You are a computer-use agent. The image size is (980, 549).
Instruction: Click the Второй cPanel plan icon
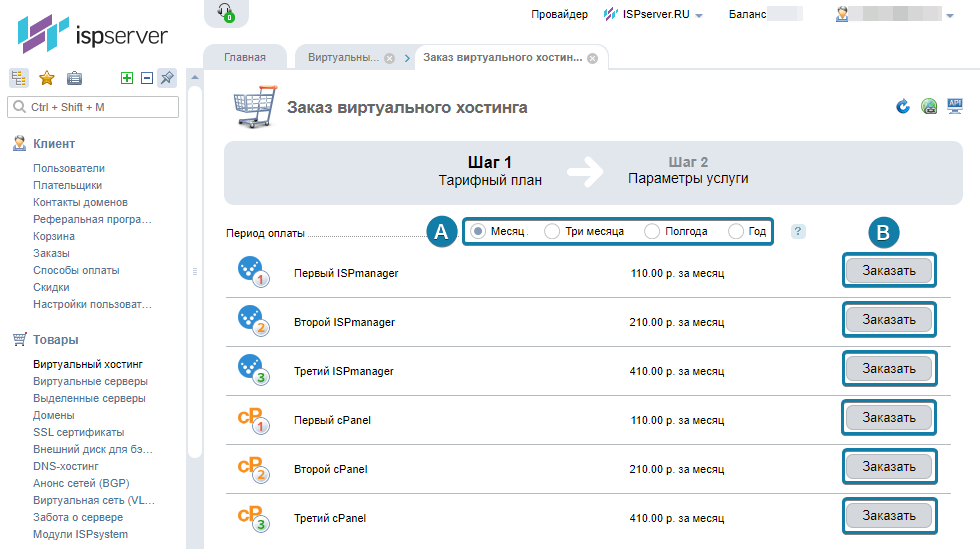click(x=253, y=468)
